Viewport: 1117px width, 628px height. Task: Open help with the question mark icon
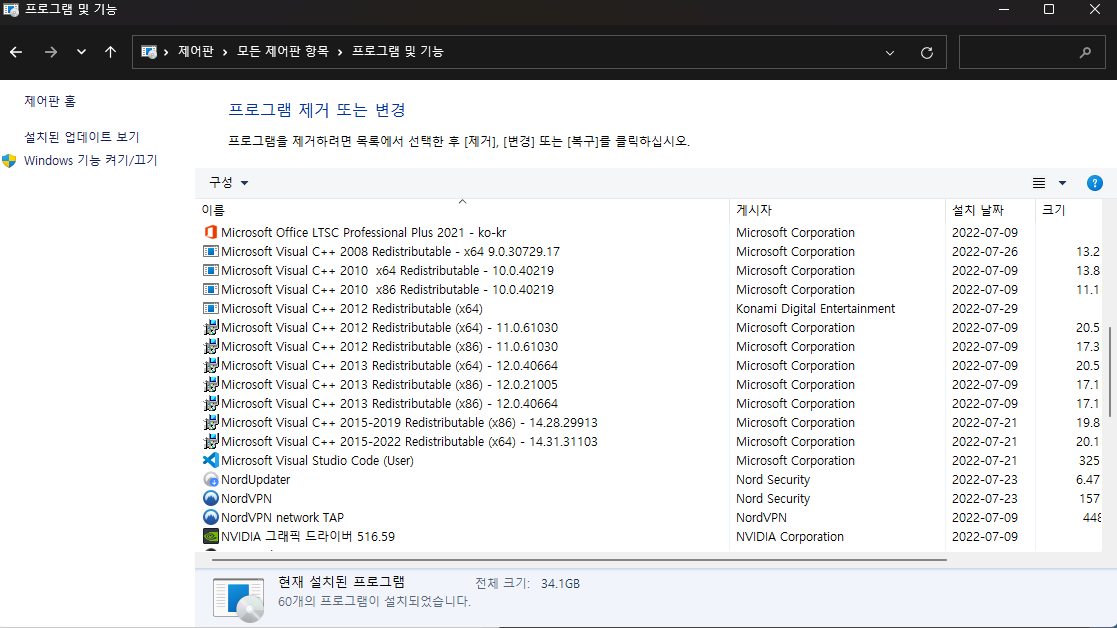[1095, 183]
